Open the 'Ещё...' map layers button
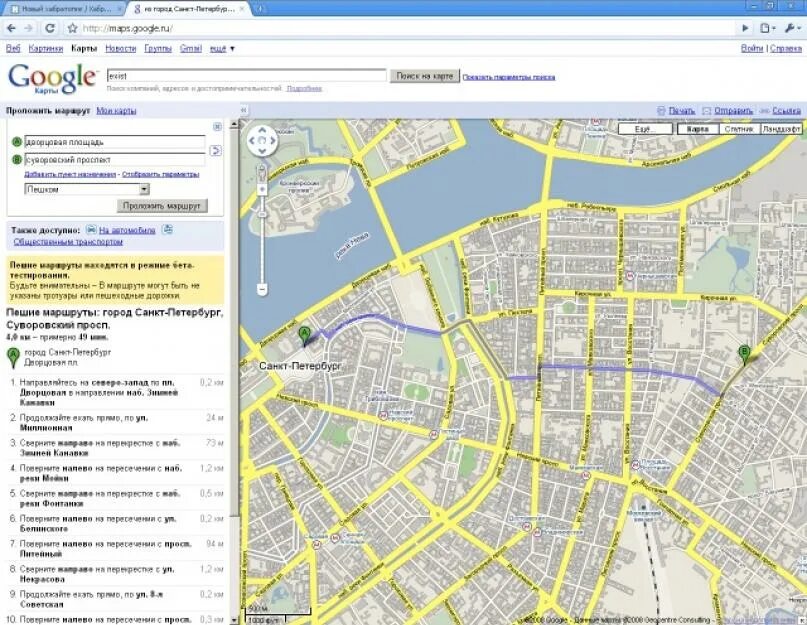 coord(645,129)
